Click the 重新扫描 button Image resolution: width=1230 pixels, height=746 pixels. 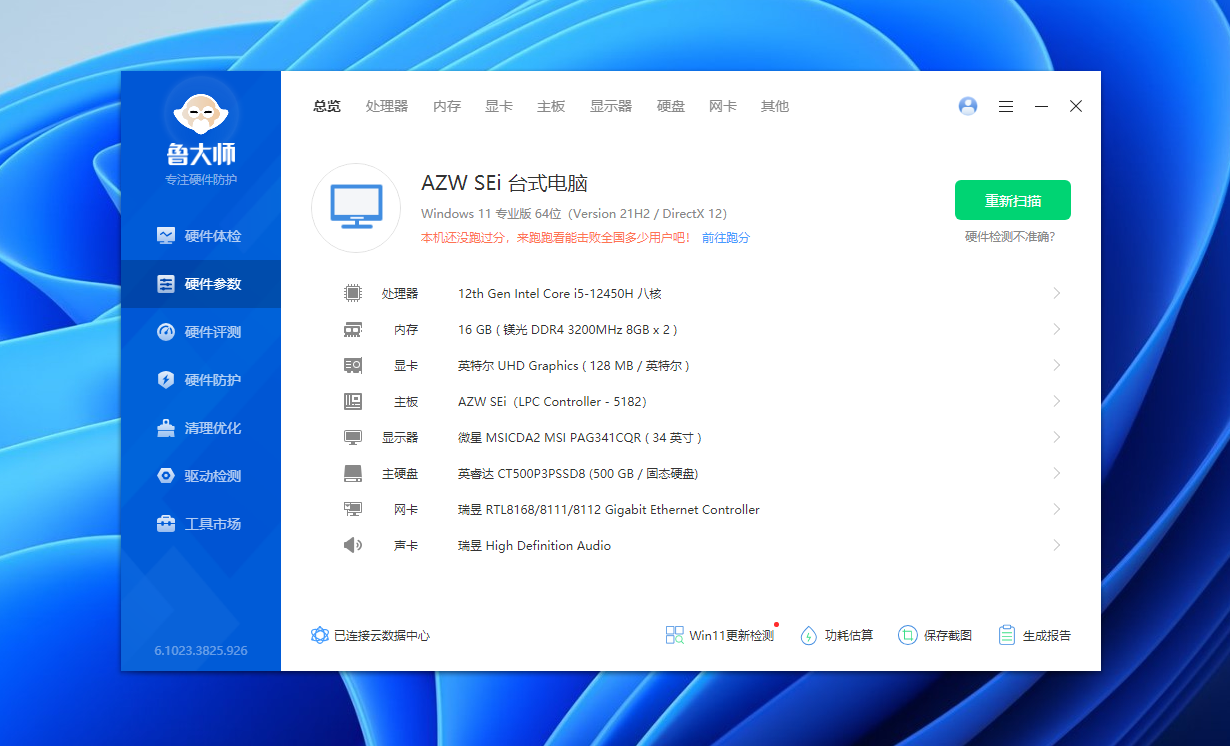coord(1013,200)
